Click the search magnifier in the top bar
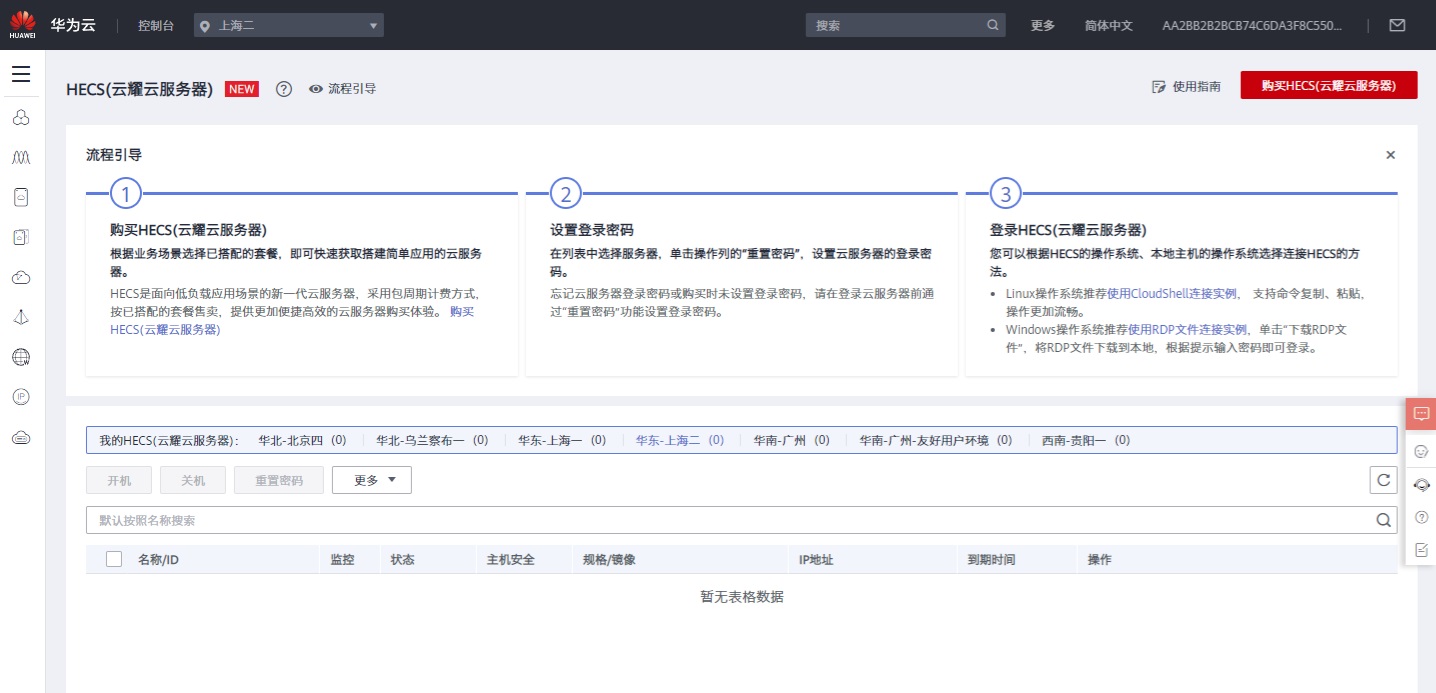 [993, 25]
